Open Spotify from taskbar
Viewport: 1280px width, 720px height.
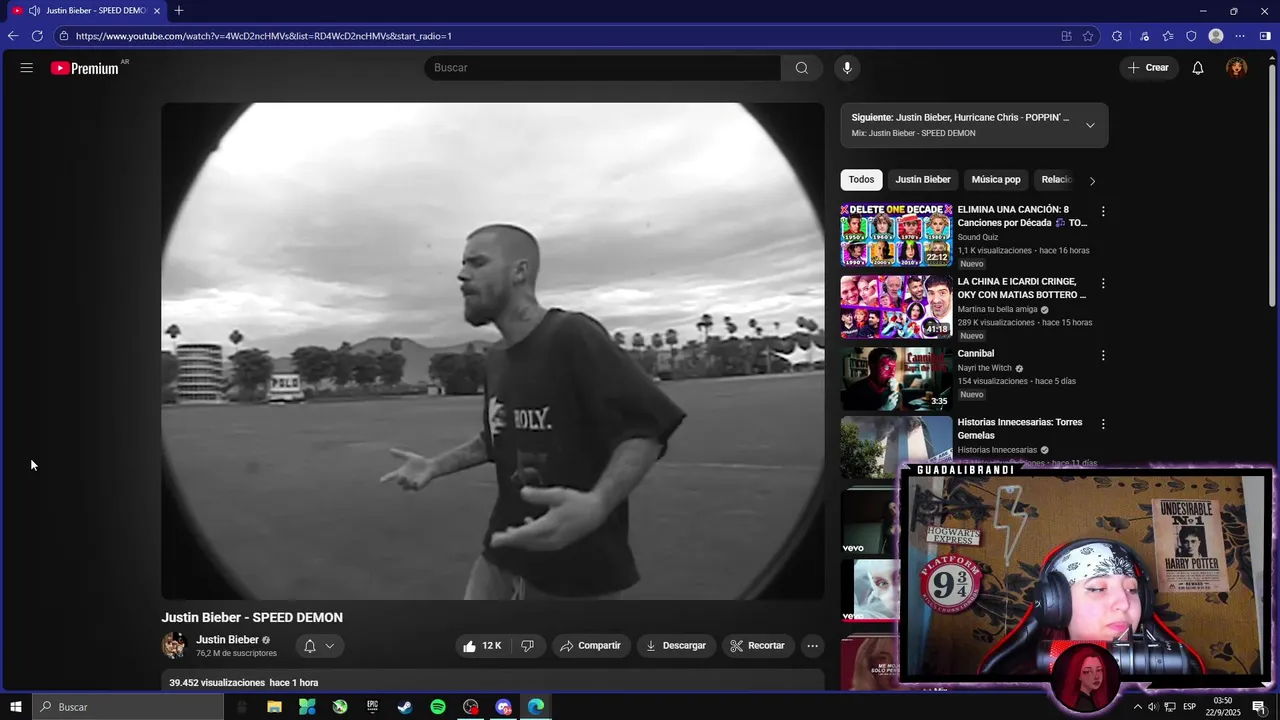point(438,707)
